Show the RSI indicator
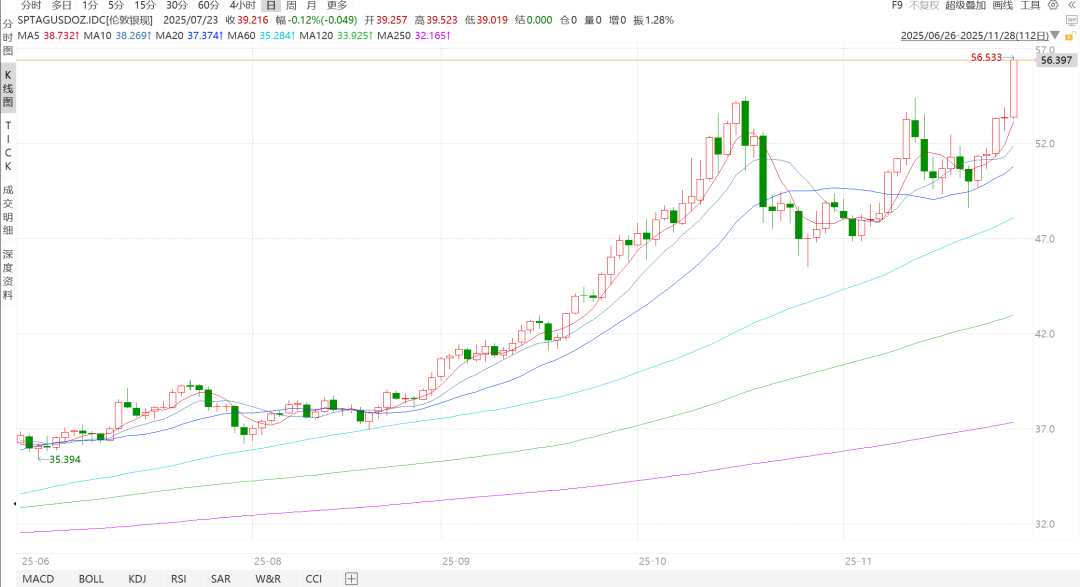 coord(178,579)
